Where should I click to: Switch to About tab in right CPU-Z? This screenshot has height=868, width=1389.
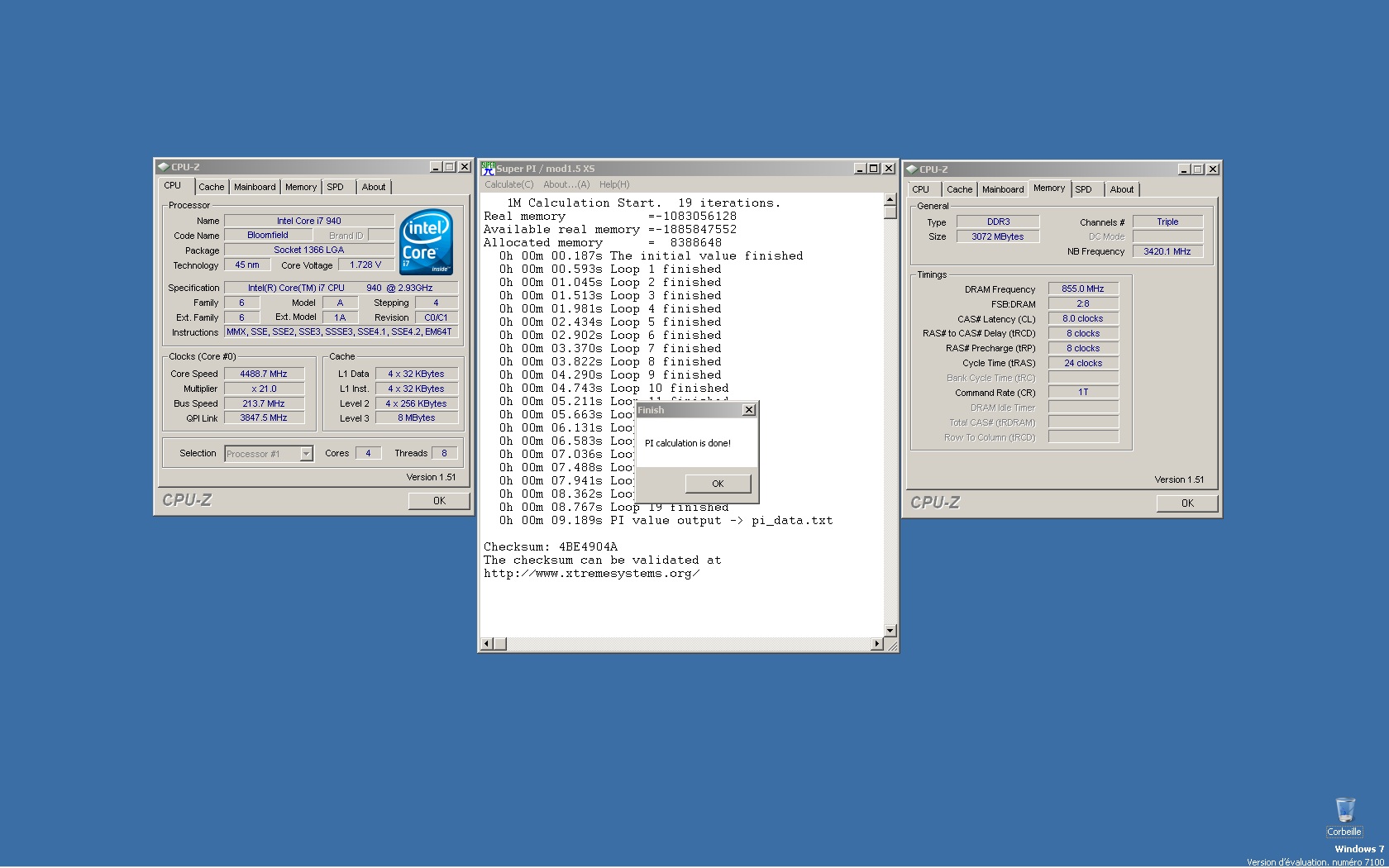click(x=1122, y=189)
